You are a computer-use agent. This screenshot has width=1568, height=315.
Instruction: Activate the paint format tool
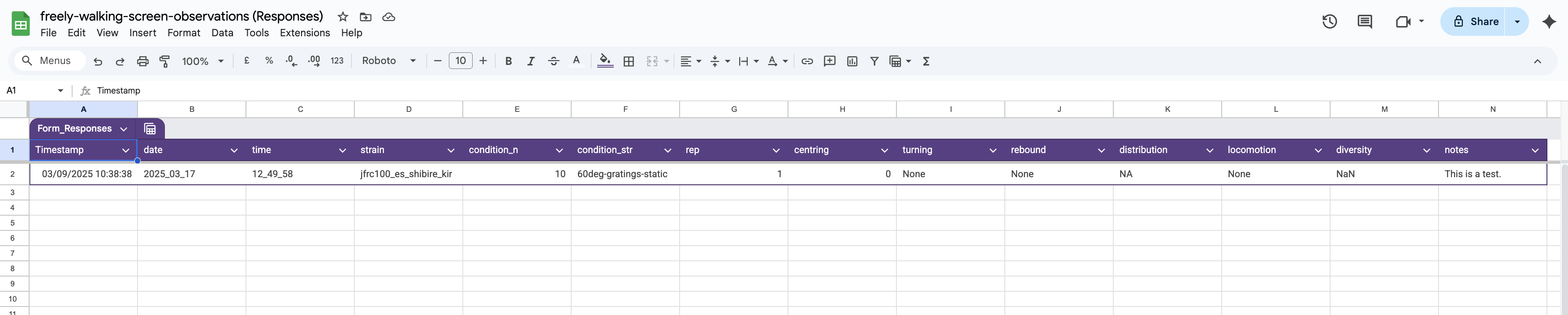(x=164, y=61)
